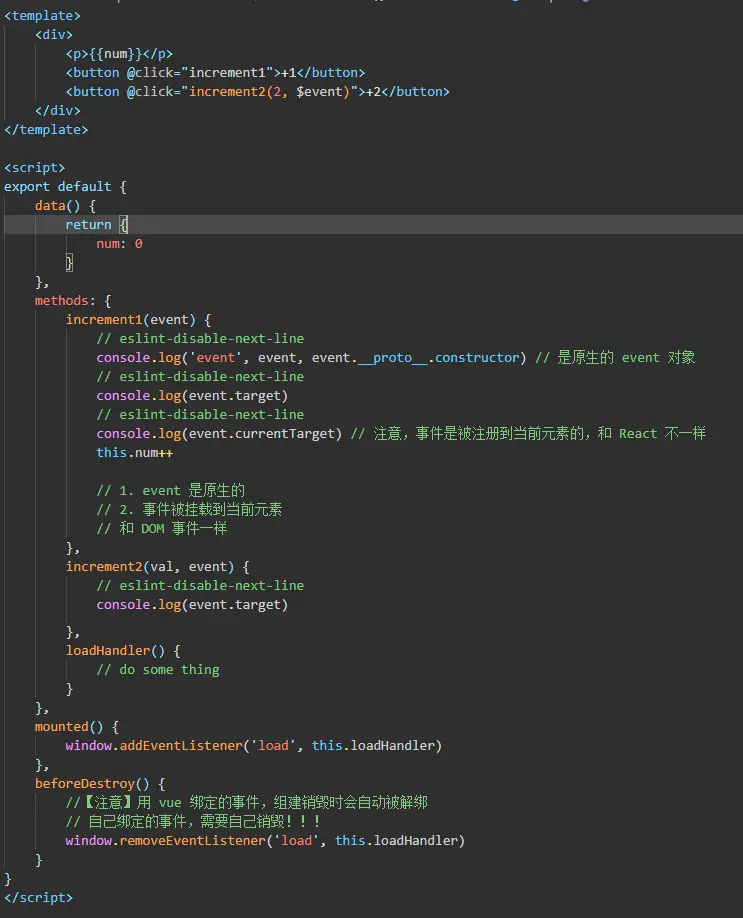
Task: Click the 'export default {' line
Action: tap(65, 187)
